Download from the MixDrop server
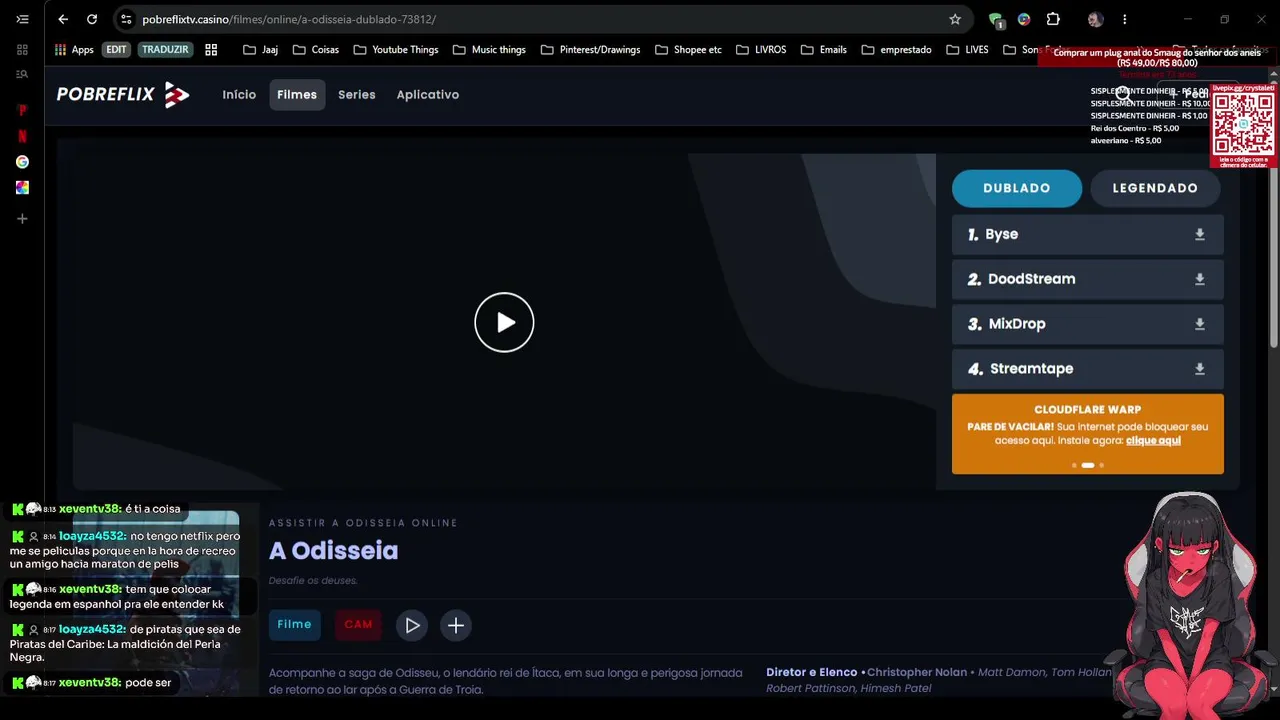 pos(1199,324)
